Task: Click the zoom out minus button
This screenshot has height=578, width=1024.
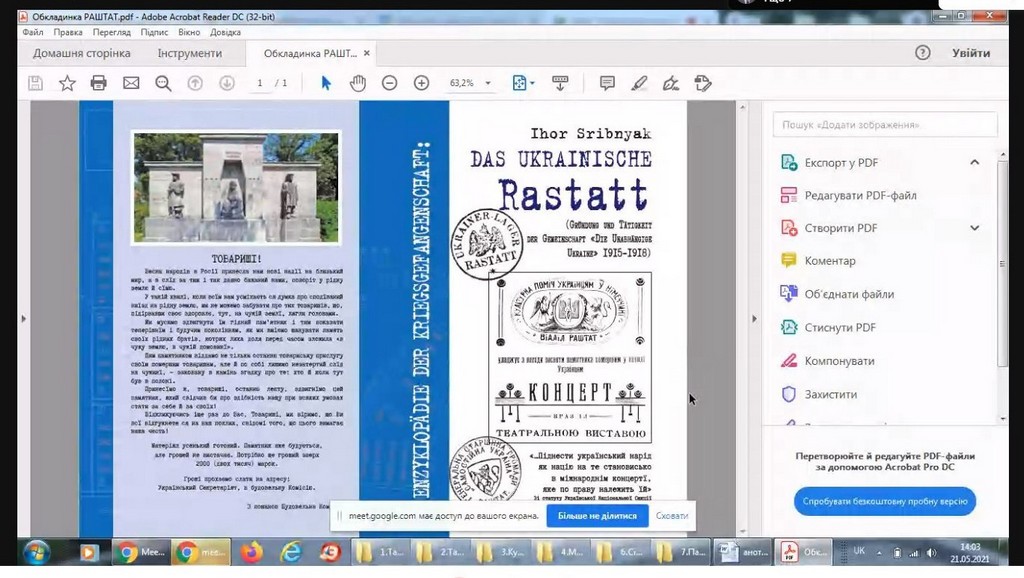Action: click(x=389, y=83)
